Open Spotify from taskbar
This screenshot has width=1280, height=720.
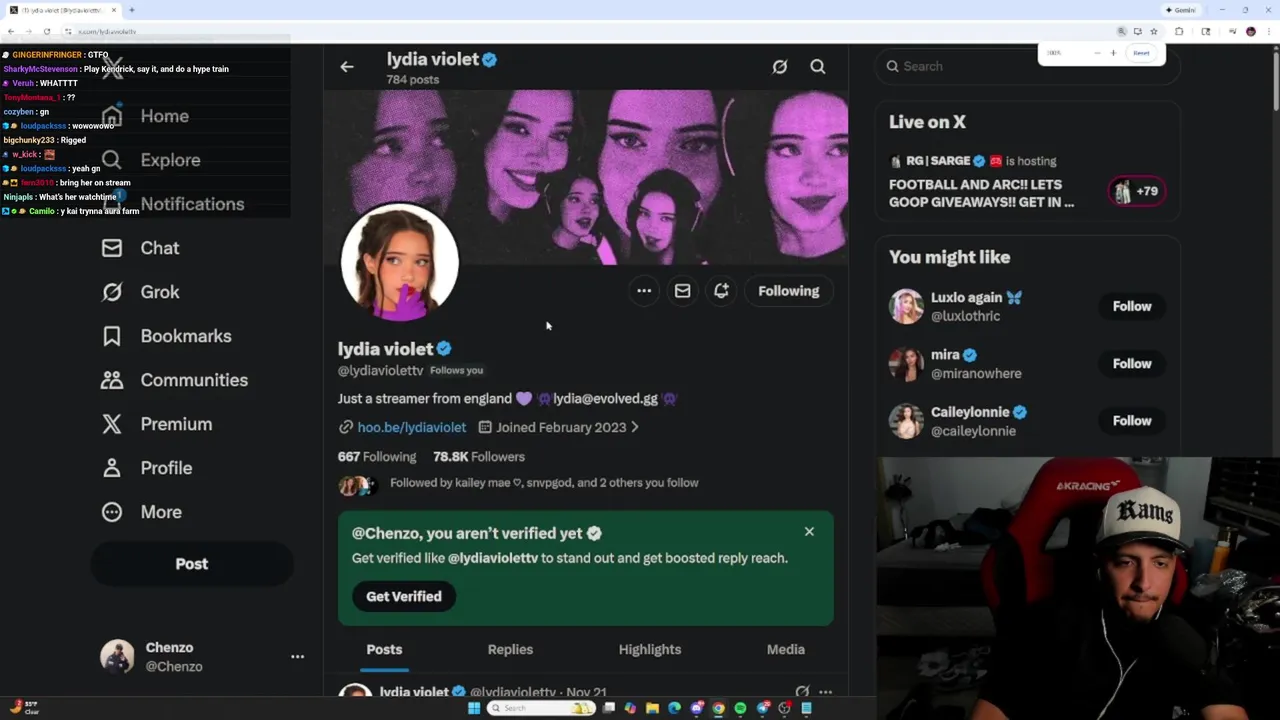740,708
